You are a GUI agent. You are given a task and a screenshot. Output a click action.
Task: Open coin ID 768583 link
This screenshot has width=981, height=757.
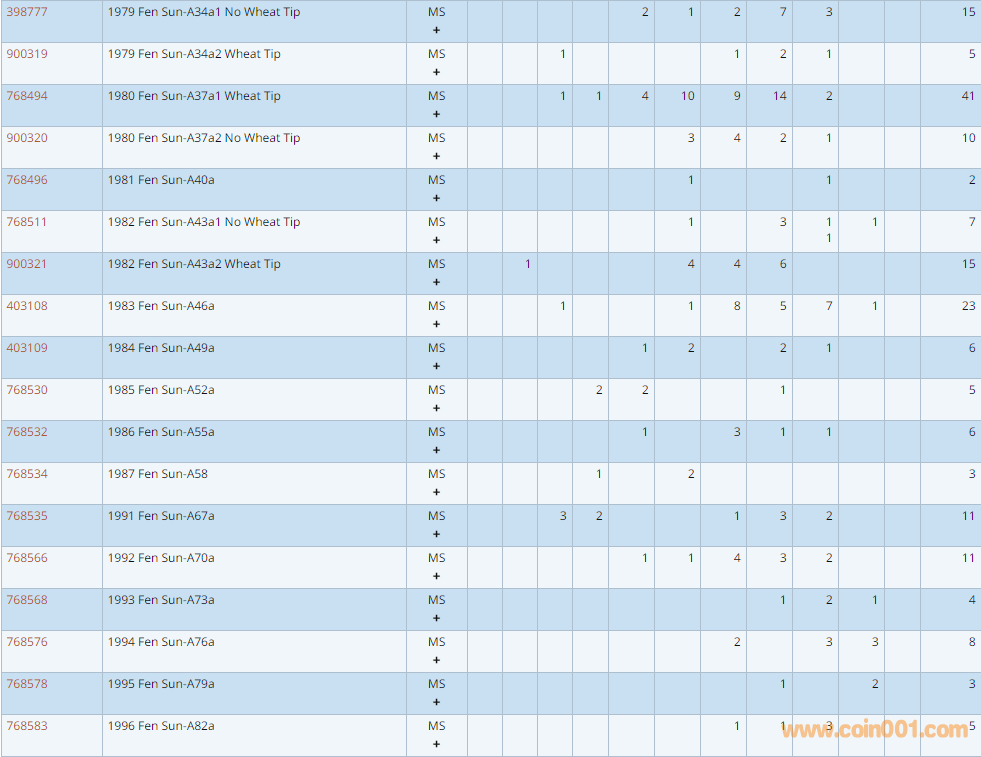point(27,726)
